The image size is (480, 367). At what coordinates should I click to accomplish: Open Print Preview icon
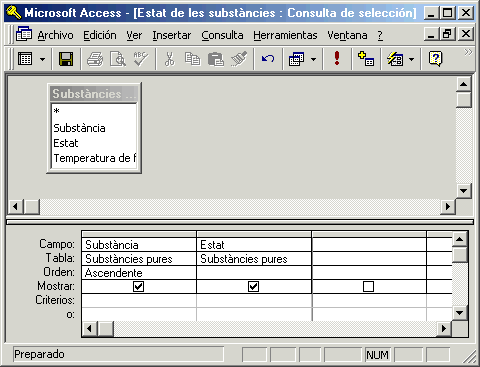[118, 59]
